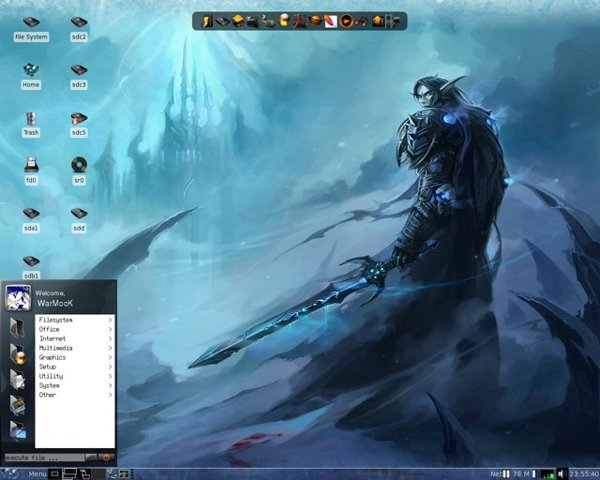Screen dimensions: 600x480
Task: Click the lightning bolt icon in top dock
Action: (x=207, y=21)
